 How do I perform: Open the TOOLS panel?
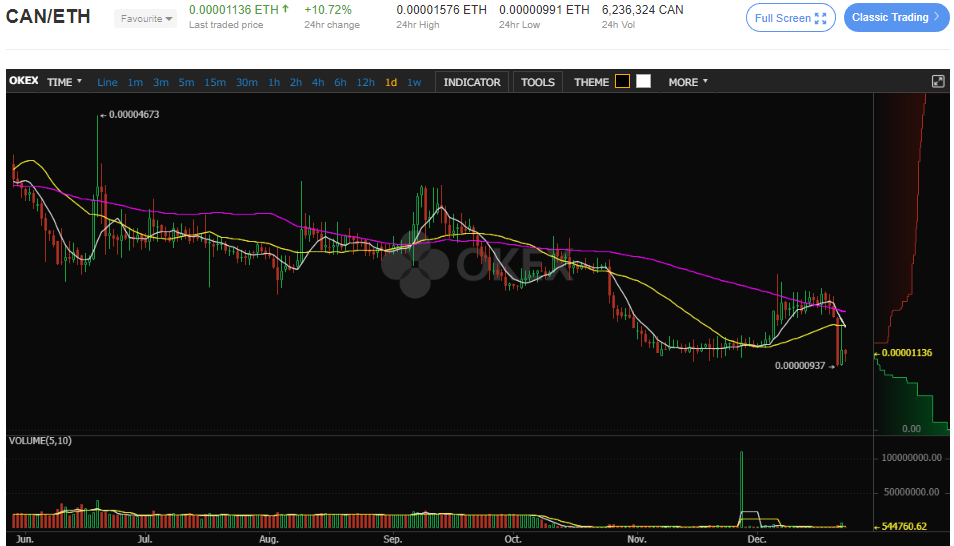[x=537, y=82]
